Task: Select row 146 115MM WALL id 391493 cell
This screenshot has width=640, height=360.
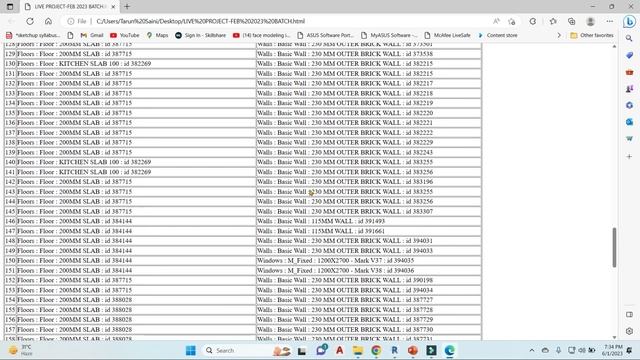Action: pos(369,221)
